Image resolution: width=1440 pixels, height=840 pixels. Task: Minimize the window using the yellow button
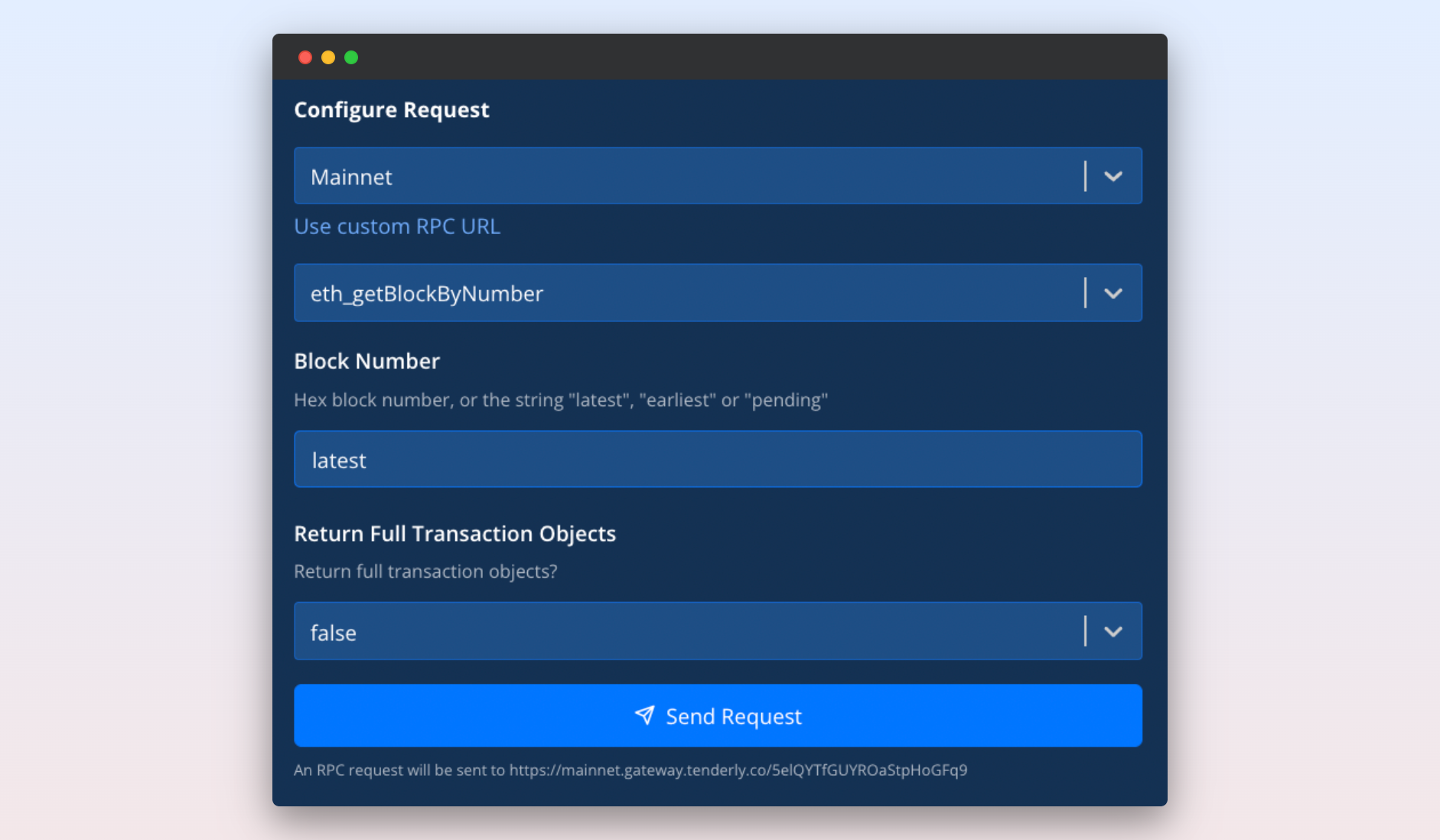tap(328, 57)
